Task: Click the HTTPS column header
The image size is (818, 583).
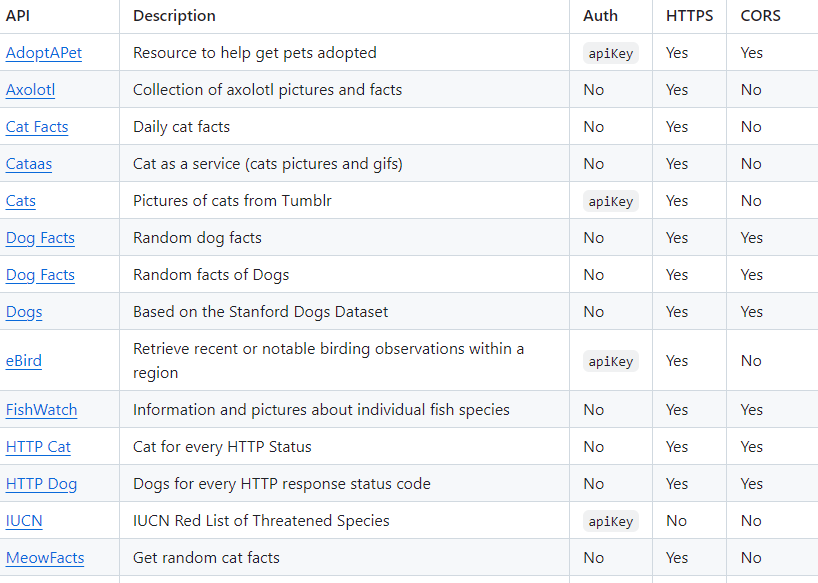Action: pos(689,16)
